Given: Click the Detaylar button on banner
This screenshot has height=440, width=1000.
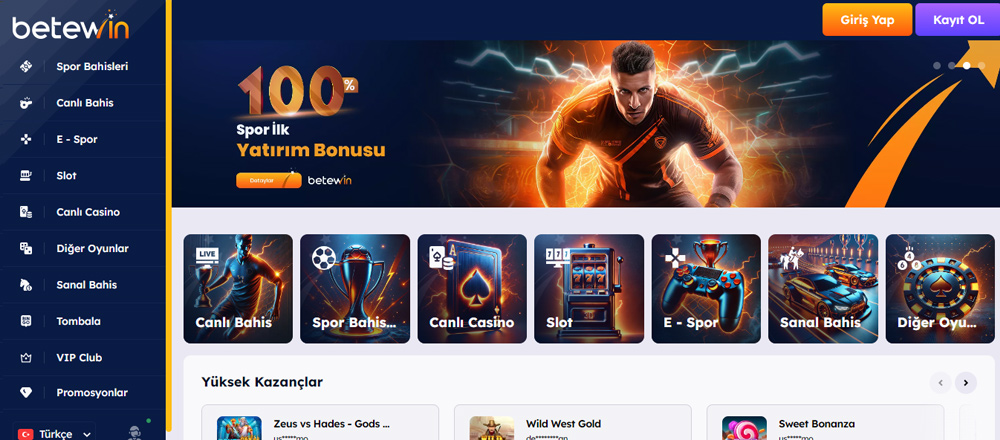Looking at the screenshot, I should (x=268, y=180).
